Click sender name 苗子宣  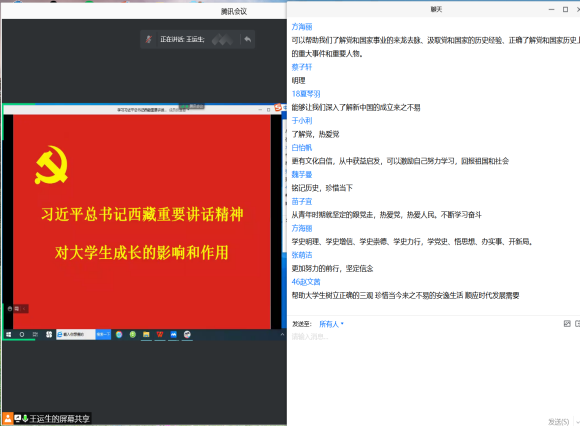[x=302, y=202]
